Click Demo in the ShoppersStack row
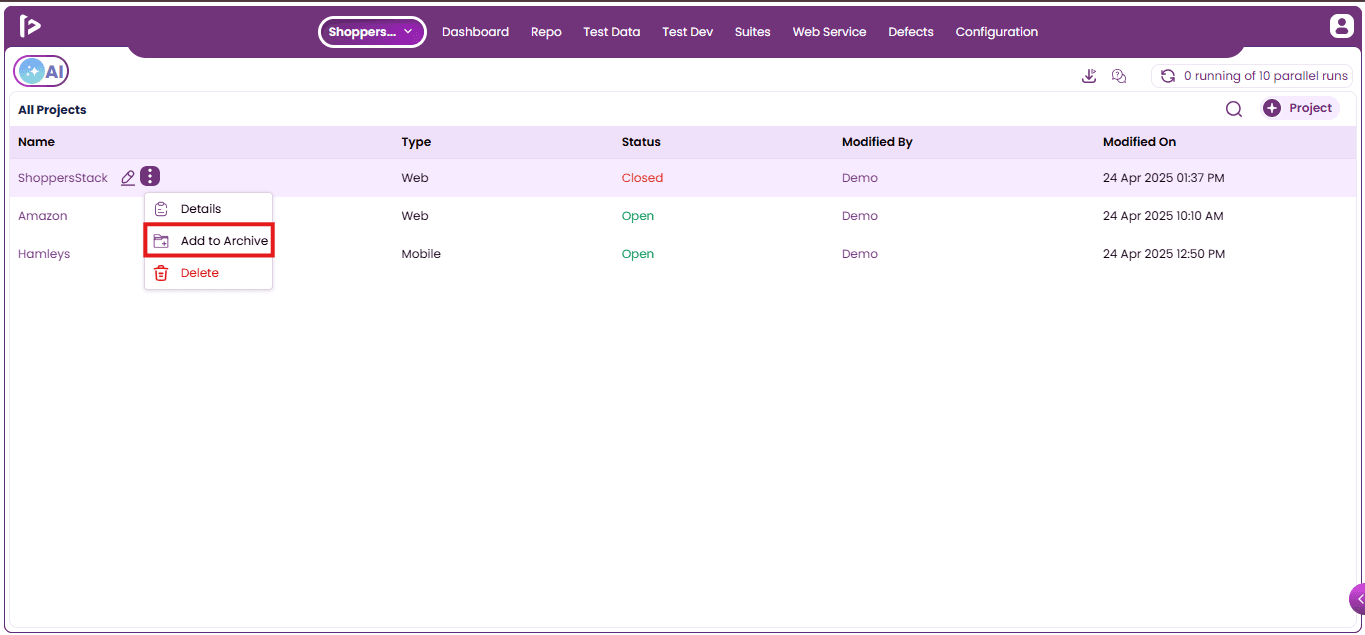This screenshot has width=1365, height=635. coord(860,178)
